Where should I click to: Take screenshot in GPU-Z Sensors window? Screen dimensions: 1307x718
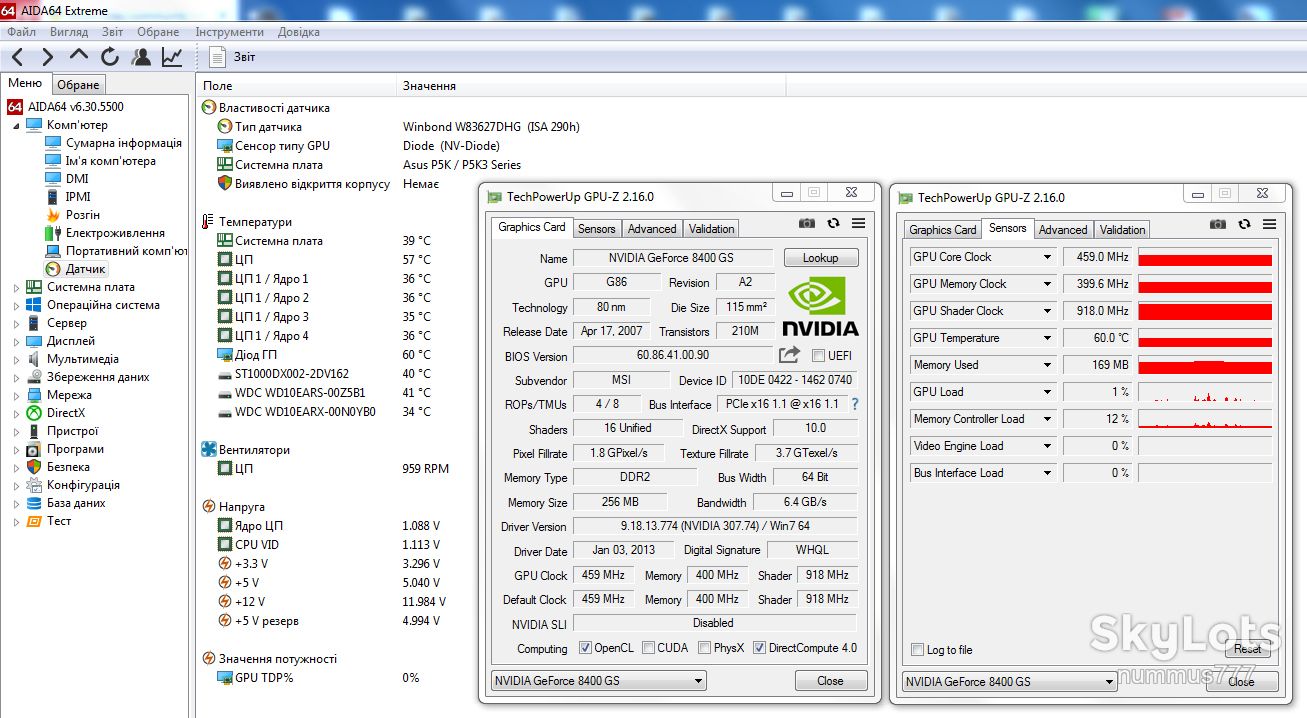coord(1218,224)
